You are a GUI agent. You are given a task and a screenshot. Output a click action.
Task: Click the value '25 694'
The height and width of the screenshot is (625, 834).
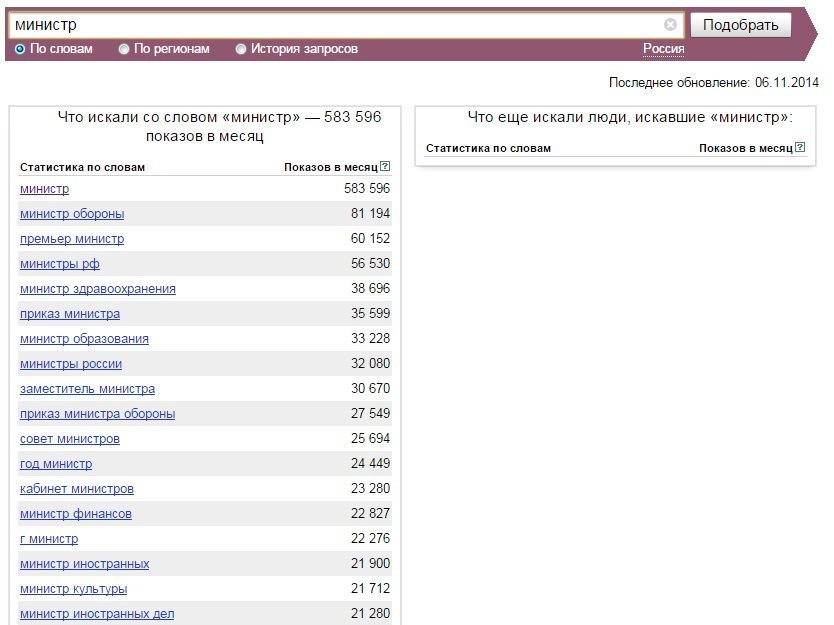370,438
